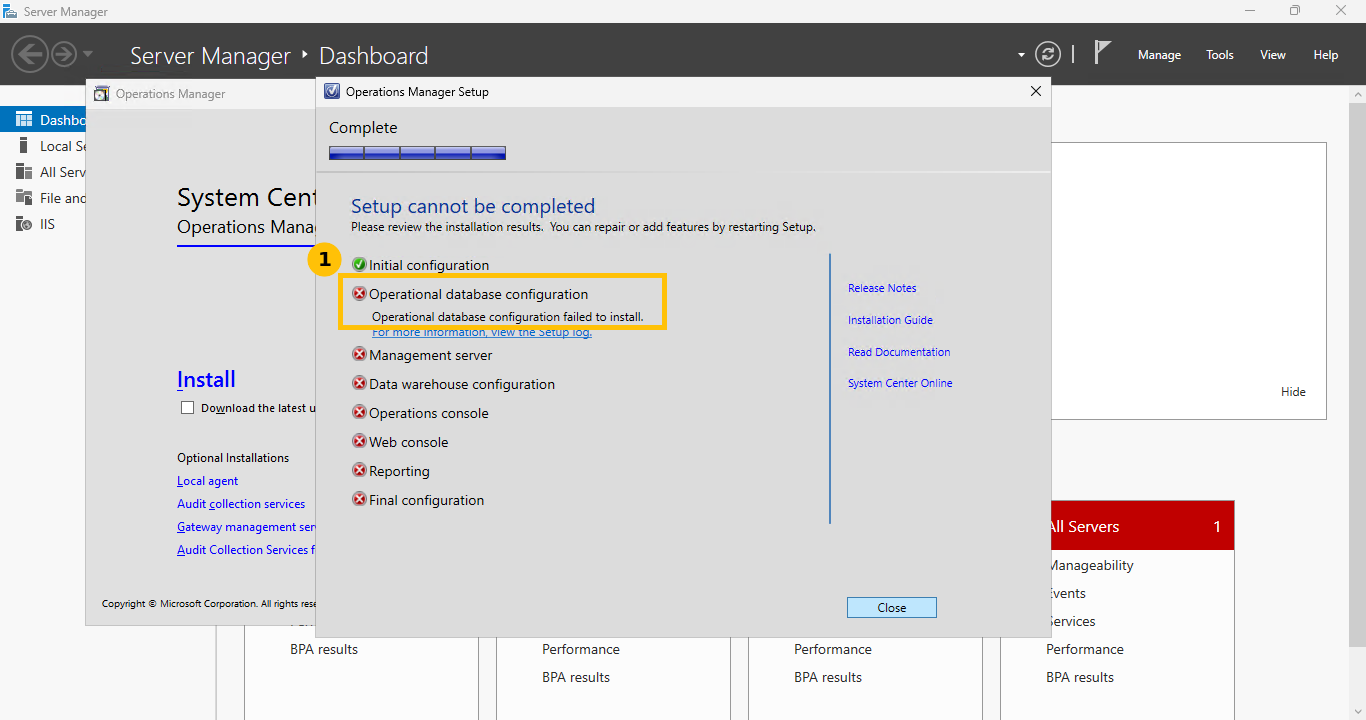Click the Close button in Setup dialog
Screen dimensions: 1366x720
[x=892, y=608]
